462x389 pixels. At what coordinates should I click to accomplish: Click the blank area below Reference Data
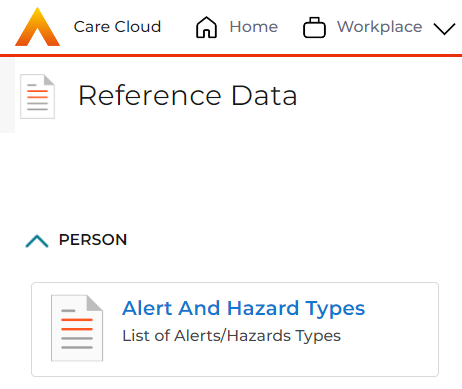coord(233,173)
